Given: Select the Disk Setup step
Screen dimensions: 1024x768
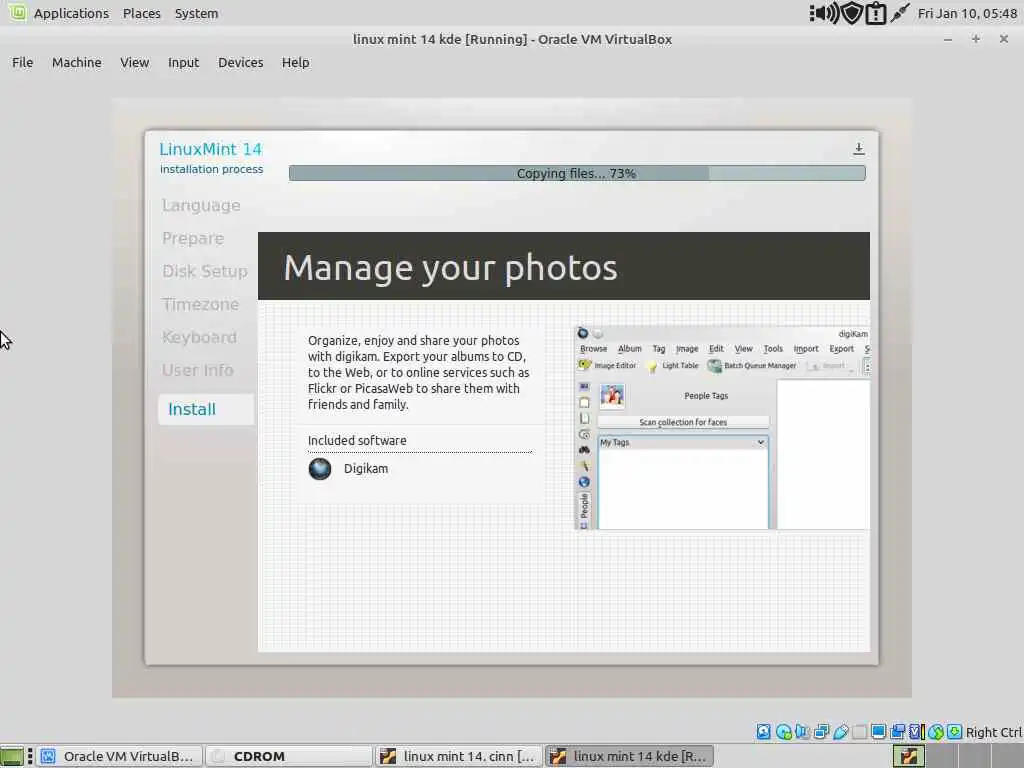Looking at the screenshot, I should 205,271.
